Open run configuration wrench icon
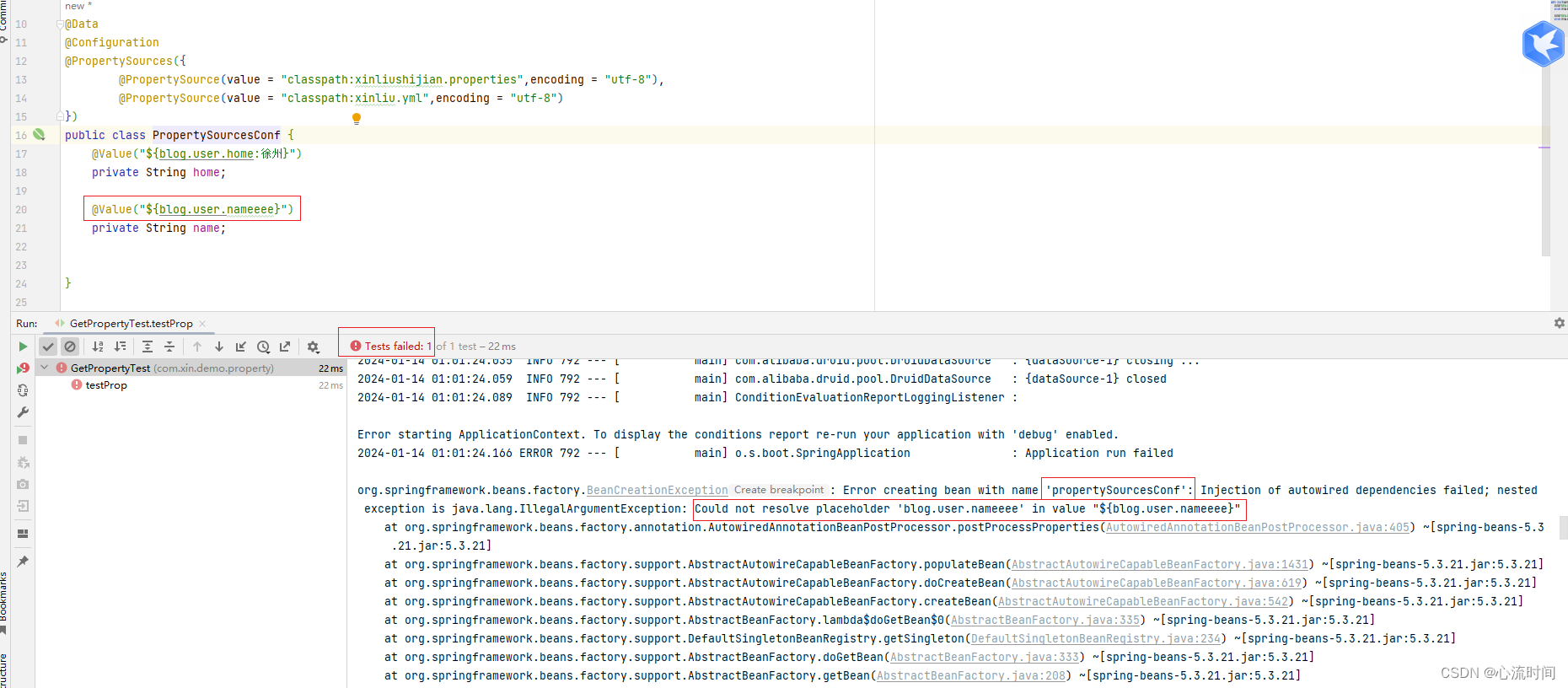 pyautogui.click(x=23, y=412)
